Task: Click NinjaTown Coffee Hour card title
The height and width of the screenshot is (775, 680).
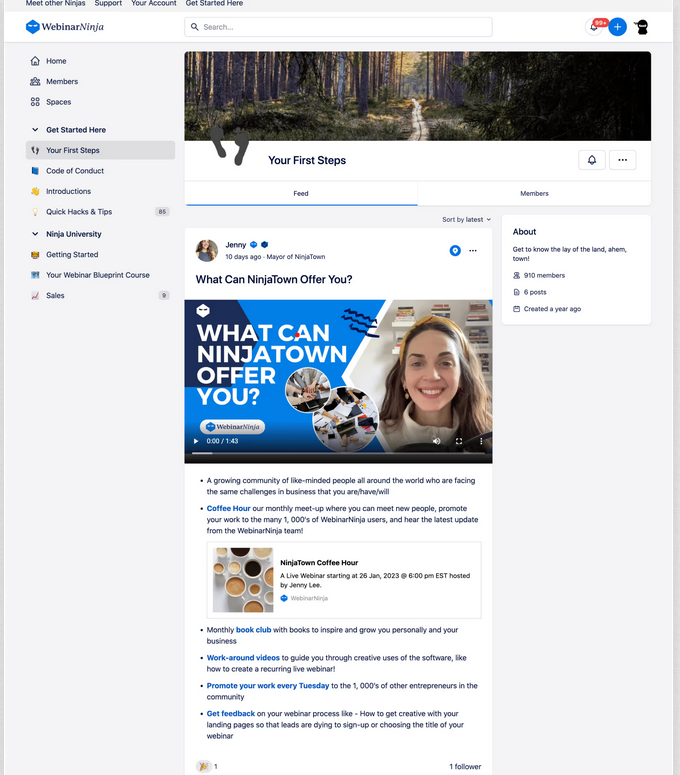Action: [319, 562]
